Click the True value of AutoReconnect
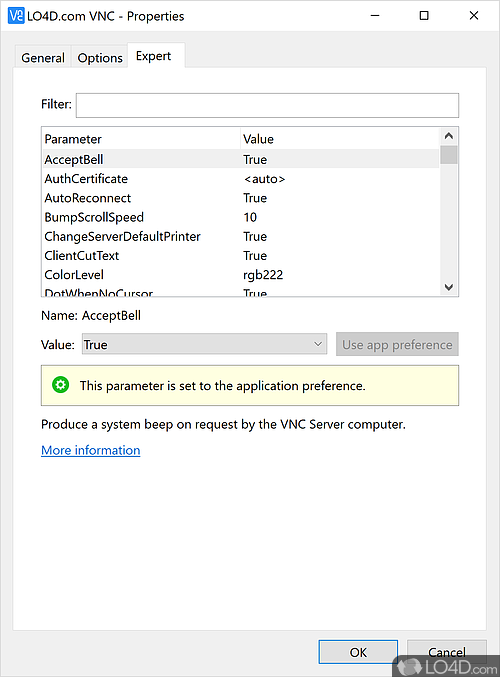The height and width of the screenshot is (677, 500). (x=255, y=198)
